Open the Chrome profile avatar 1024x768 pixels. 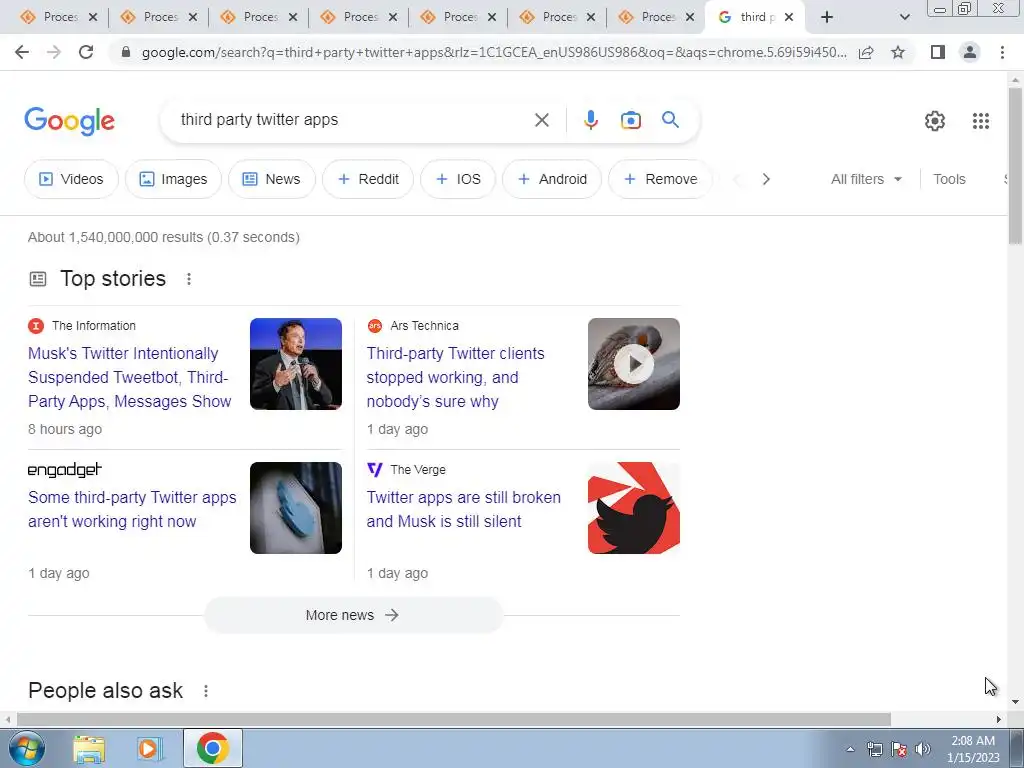coord(970,52)
